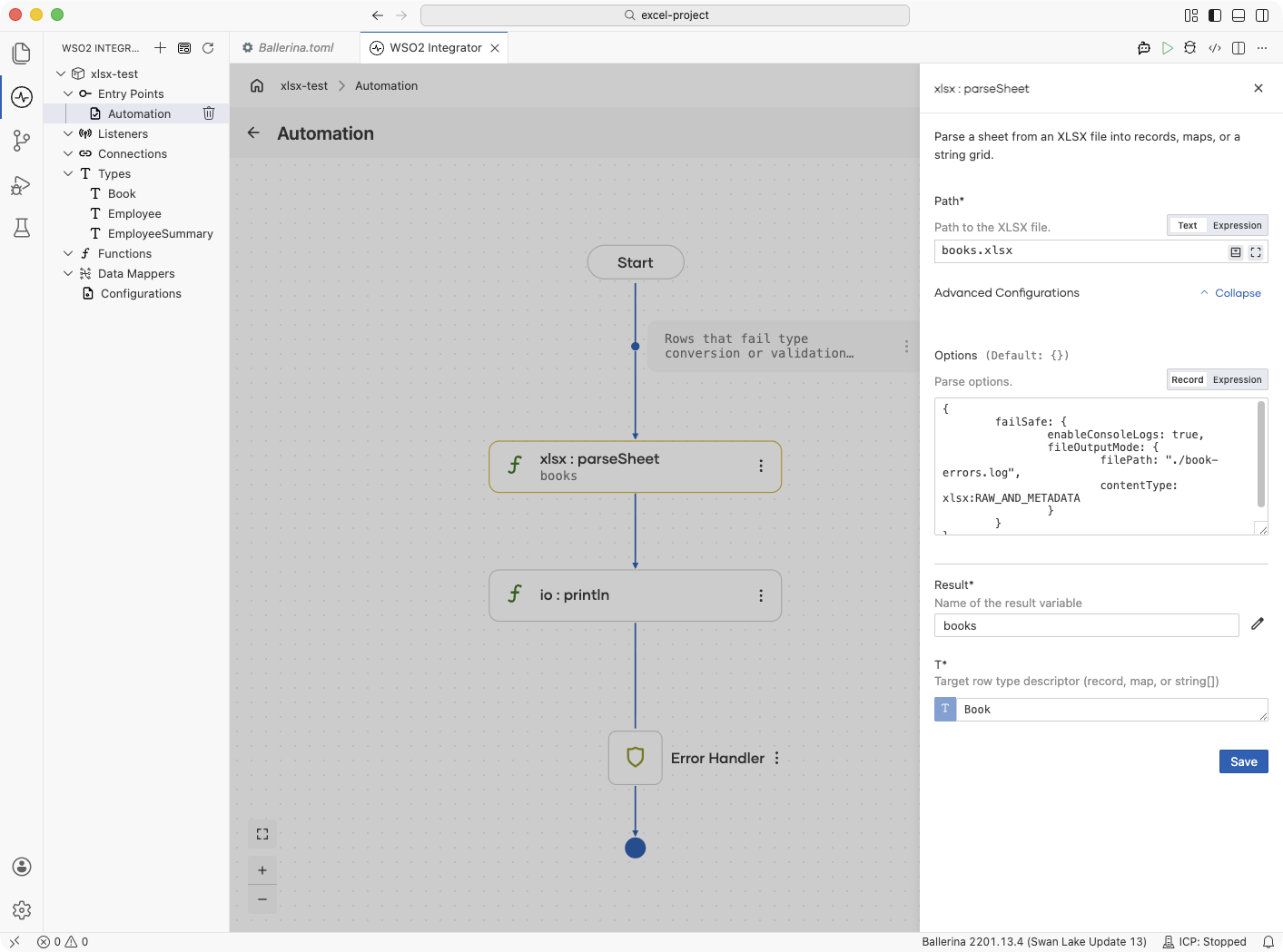Fit the diagram to screen
Image resolution: width=1283 pixels, height=952 pixels.
coord(262,834)
